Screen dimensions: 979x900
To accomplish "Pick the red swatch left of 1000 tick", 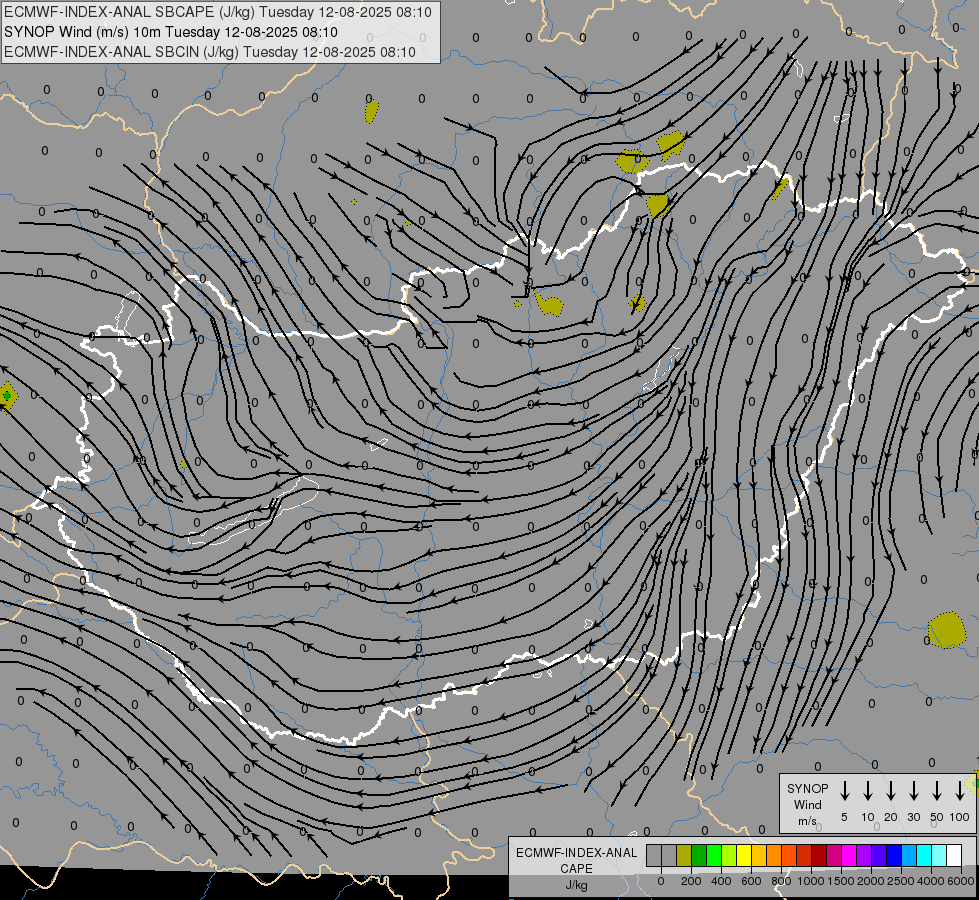I will 804,855.
